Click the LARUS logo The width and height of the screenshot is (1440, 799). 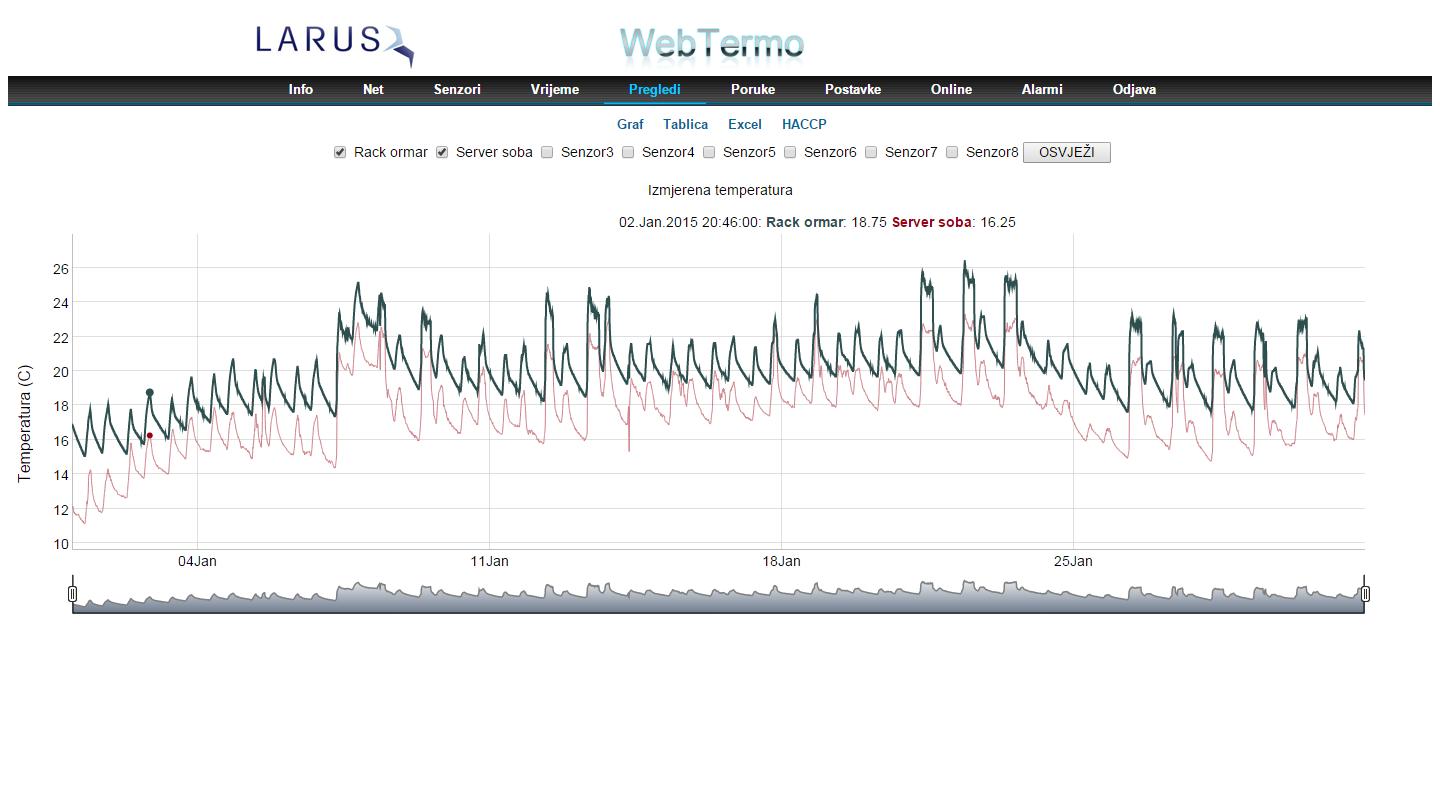[334, 43]
